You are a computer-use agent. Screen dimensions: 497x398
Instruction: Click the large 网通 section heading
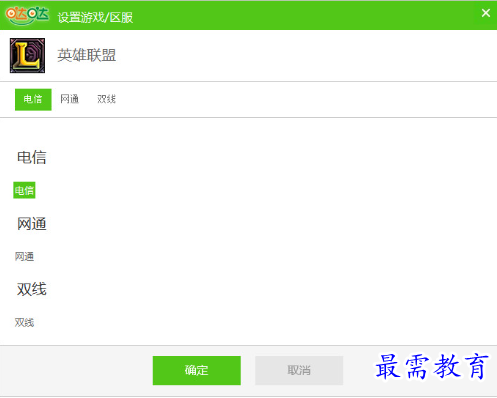(x=32, y=224)
